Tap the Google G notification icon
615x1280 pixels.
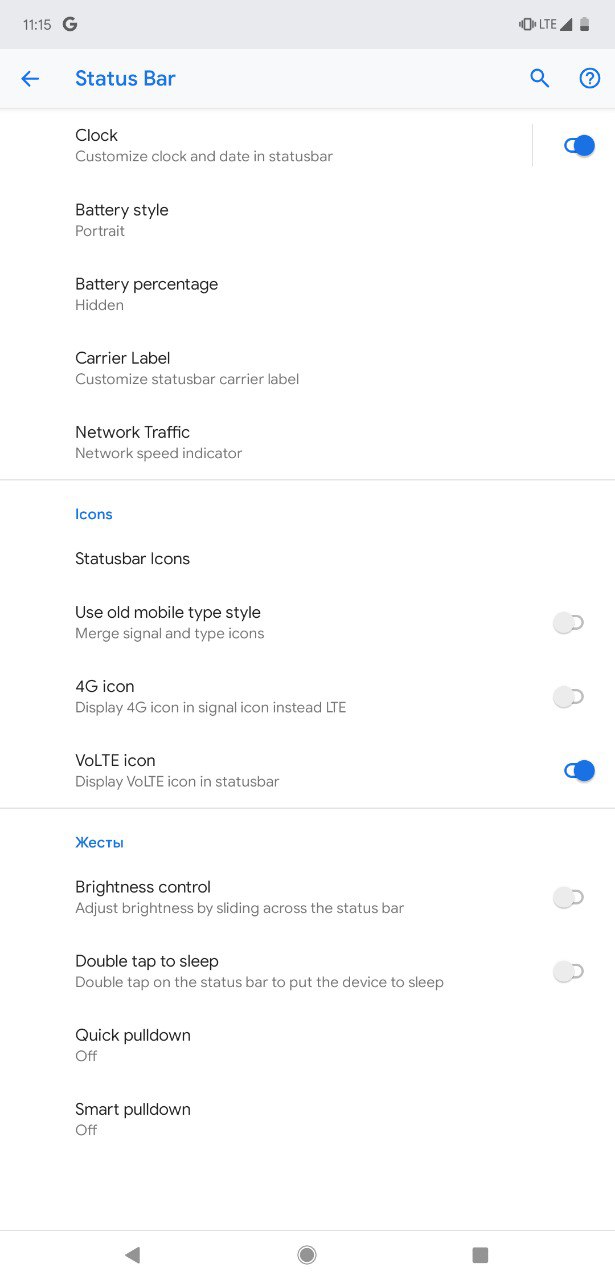click(69, 24)
